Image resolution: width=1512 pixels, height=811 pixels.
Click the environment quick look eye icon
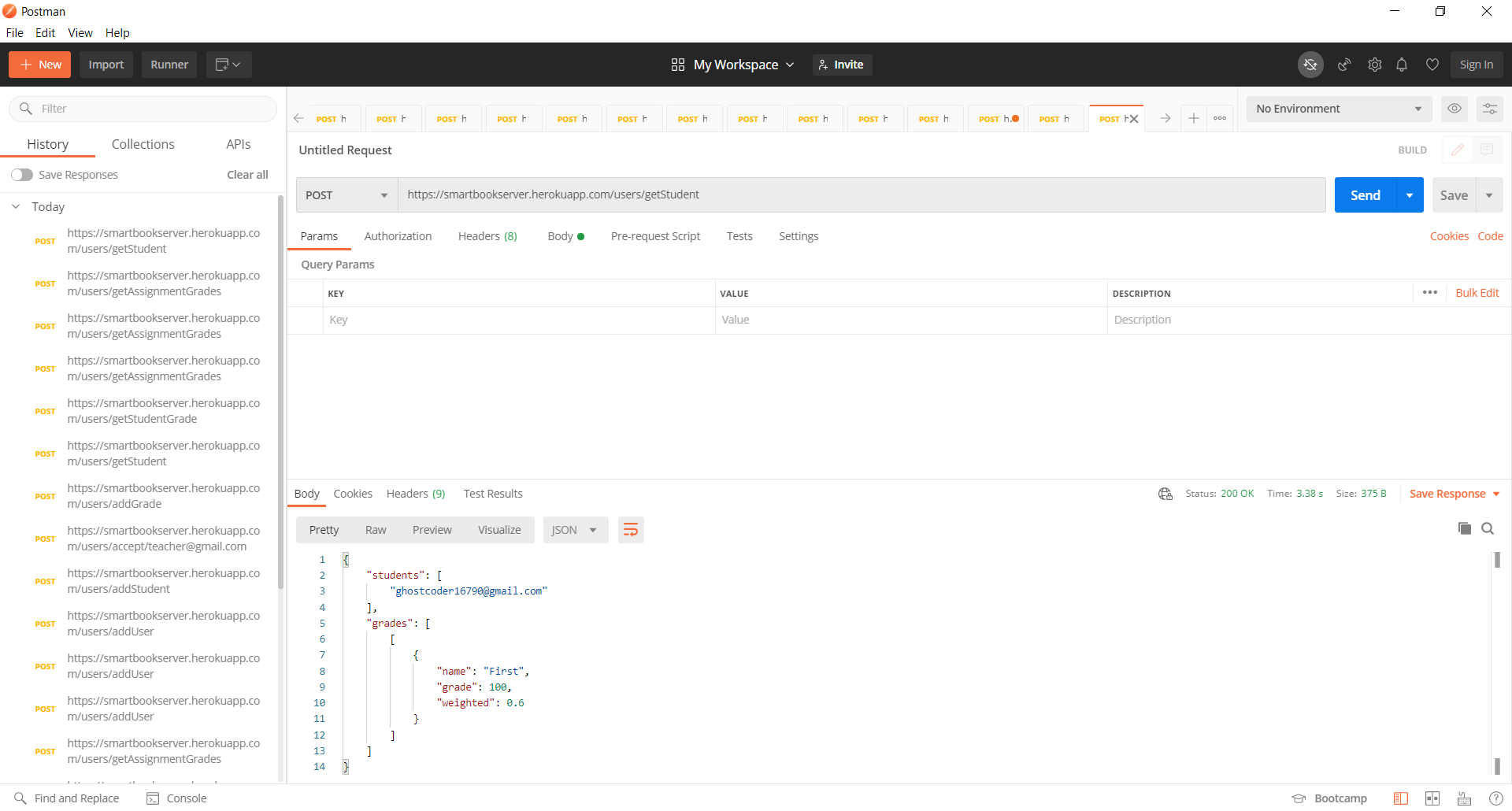[1455, 109]
